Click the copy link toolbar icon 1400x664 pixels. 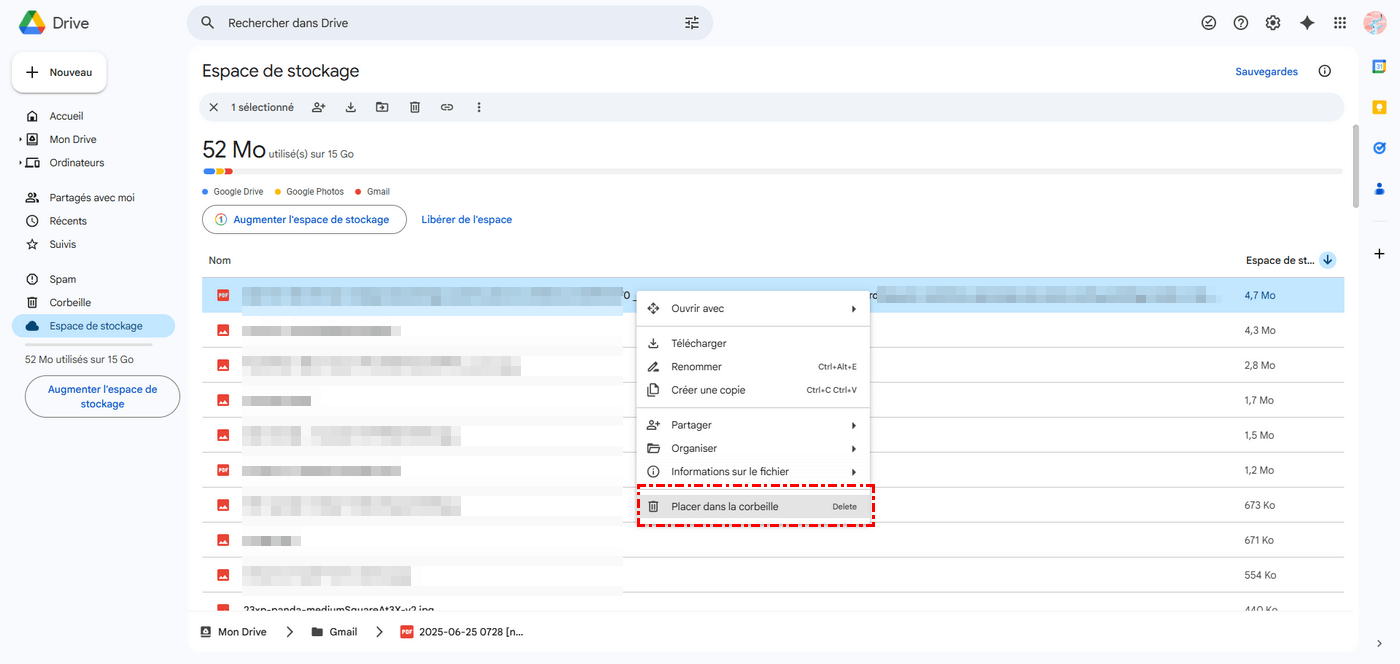[447, 107]
